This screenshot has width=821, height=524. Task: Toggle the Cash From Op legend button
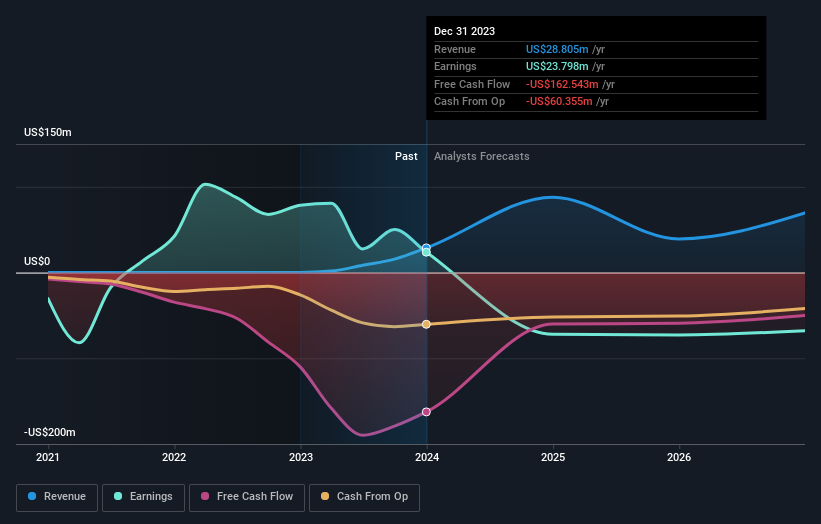point(364,497)
